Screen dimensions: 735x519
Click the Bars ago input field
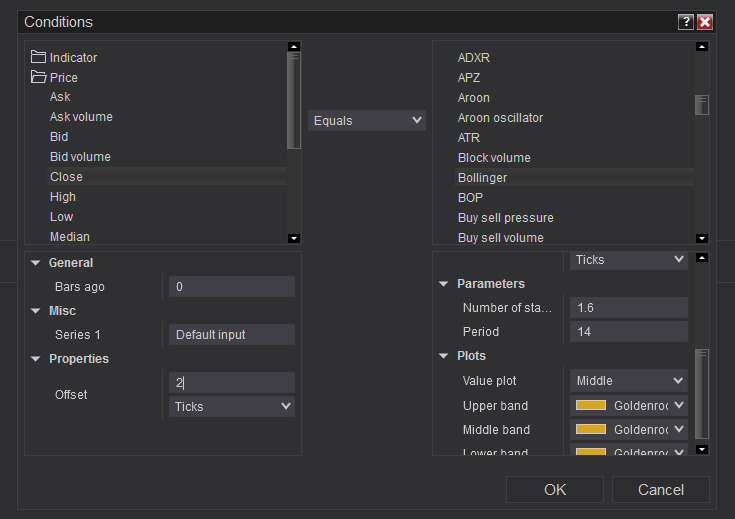[x=232, y=287]
